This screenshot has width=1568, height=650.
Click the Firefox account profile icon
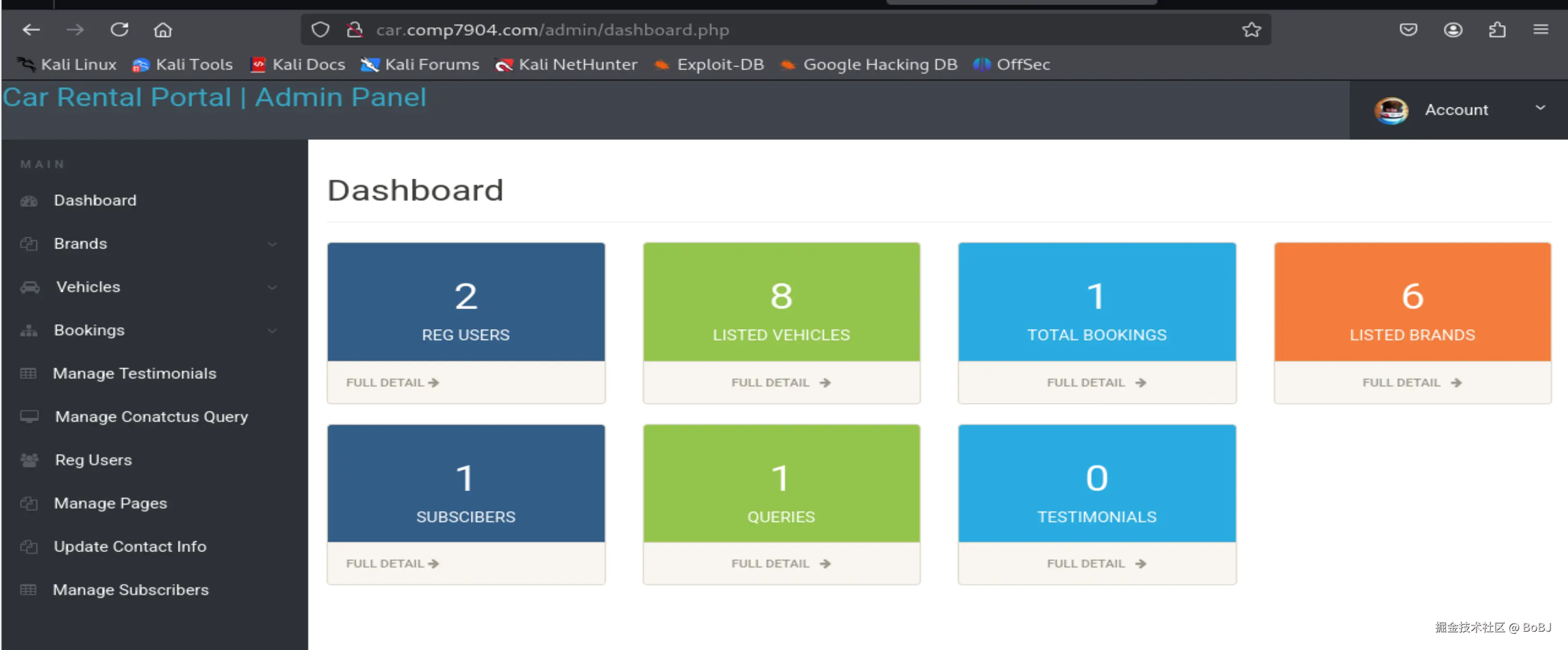coord(1452,29)
